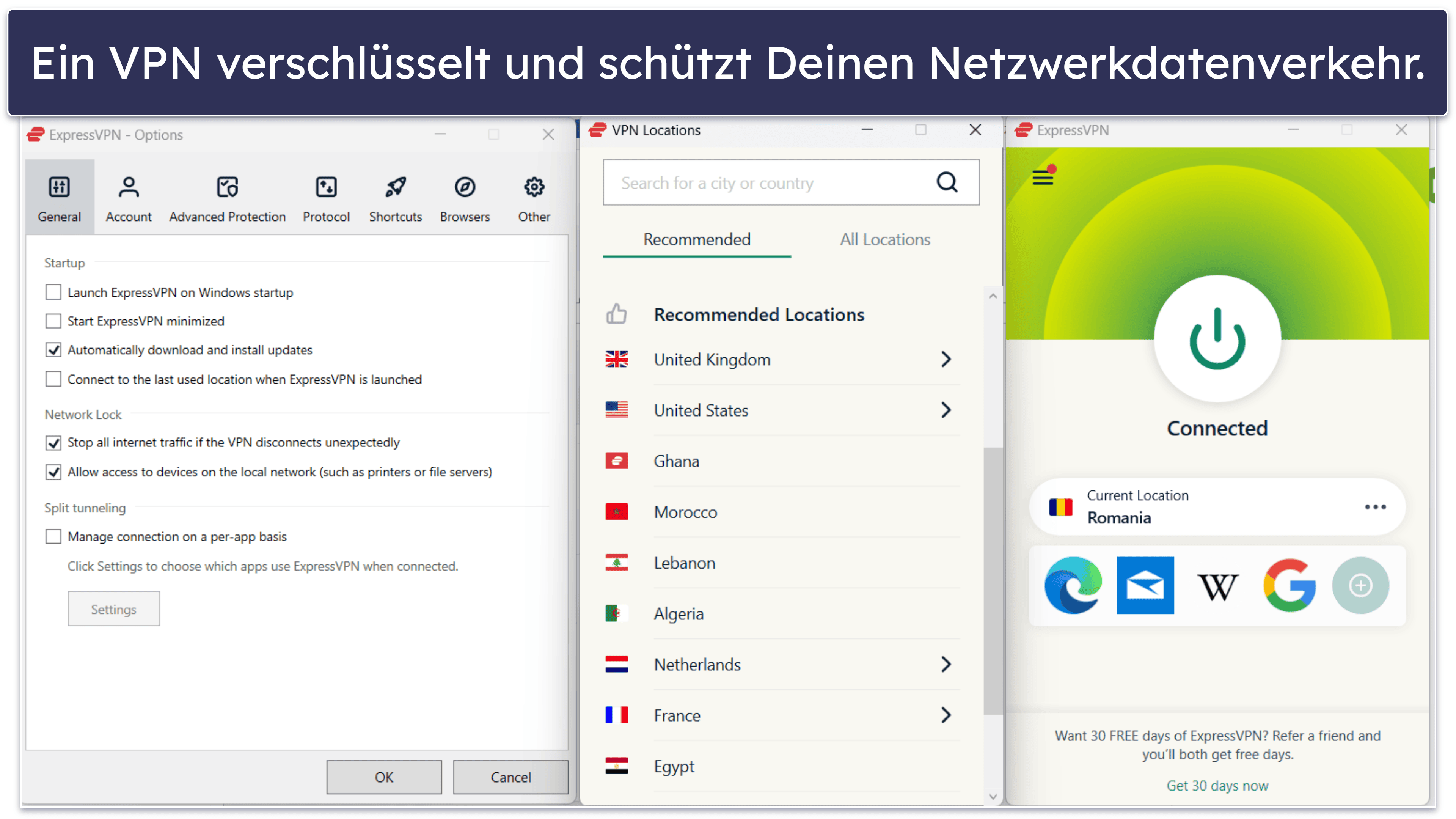
Task: Enable manage connection on per-app basis
Action: [53, 536]
